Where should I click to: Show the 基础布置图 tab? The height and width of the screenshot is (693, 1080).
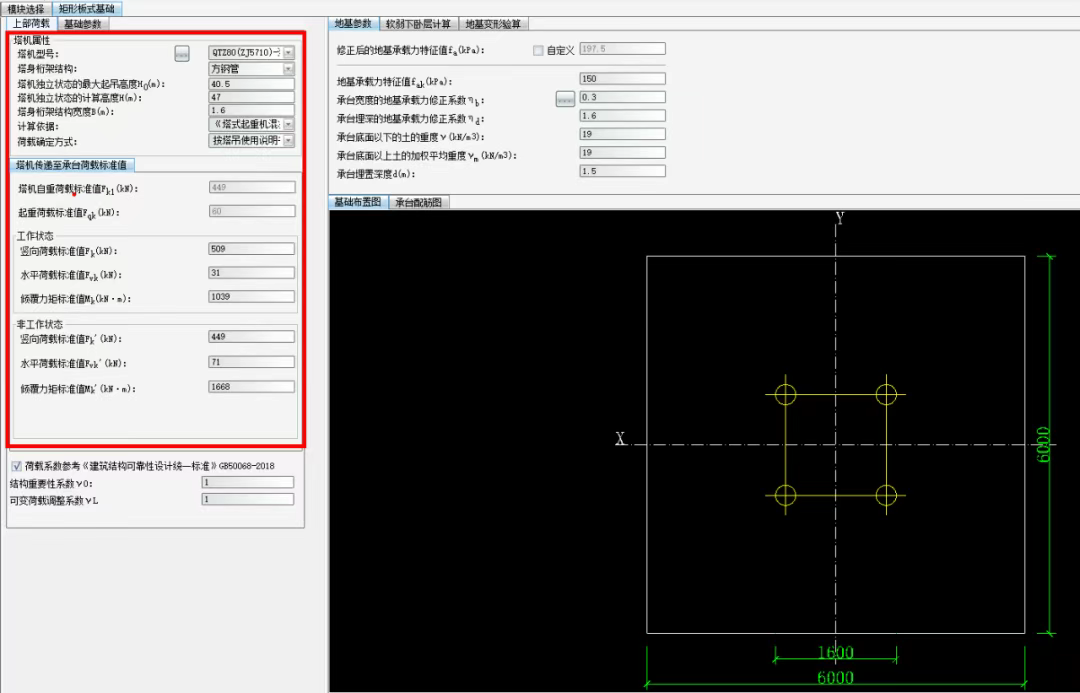358,202
